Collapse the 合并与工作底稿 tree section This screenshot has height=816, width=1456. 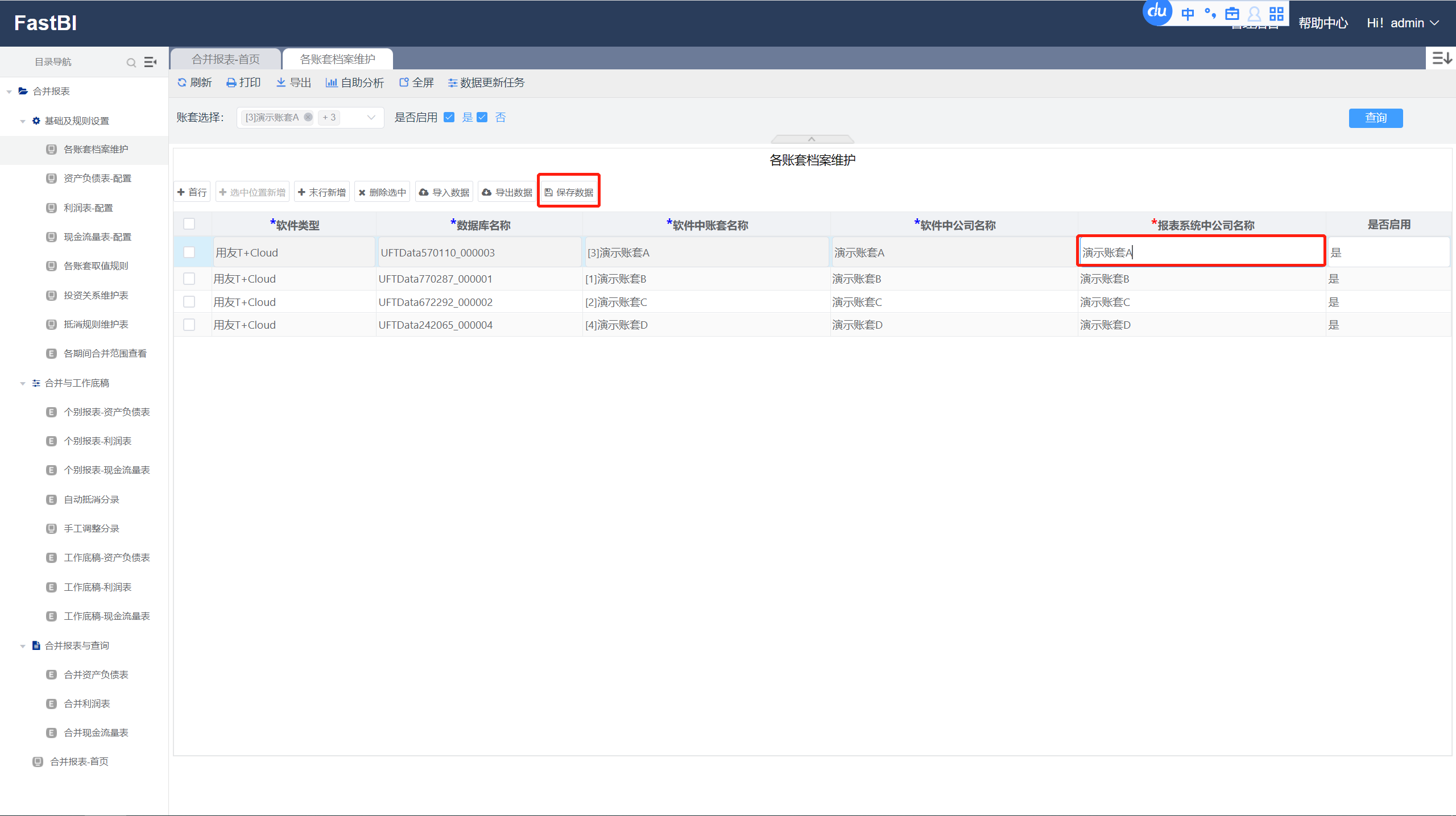(23, 383)
